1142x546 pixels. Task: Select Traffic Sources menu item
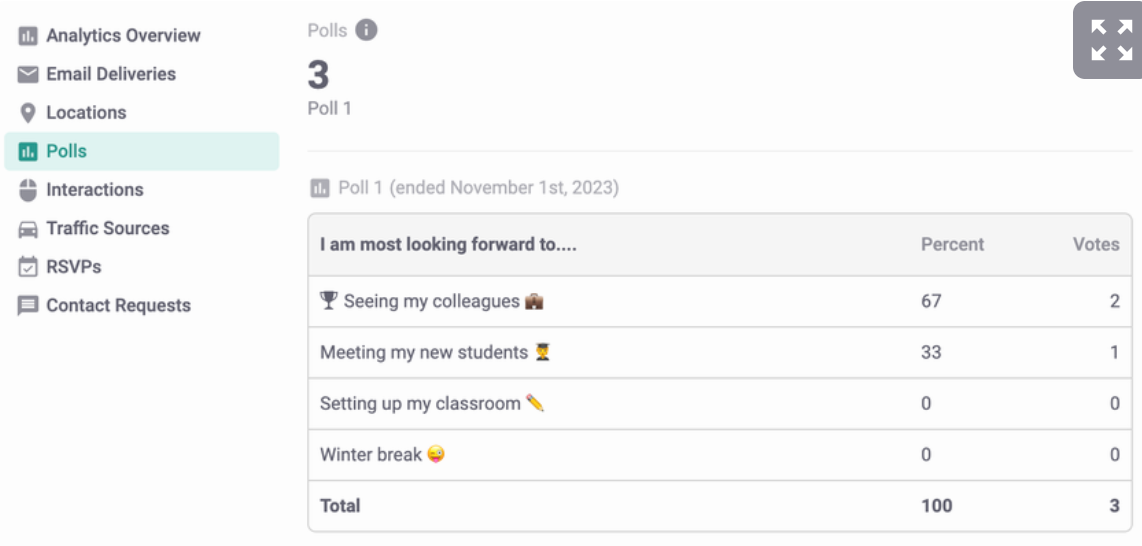pyautogui.click(x=107, y=228)
